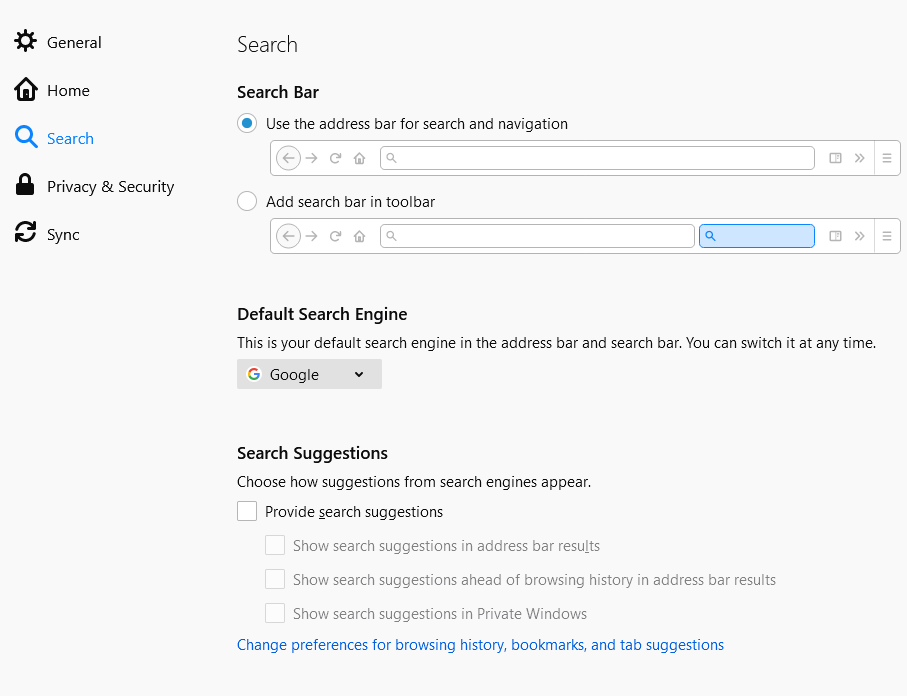Go to the Home settings category

pos(68,90)
